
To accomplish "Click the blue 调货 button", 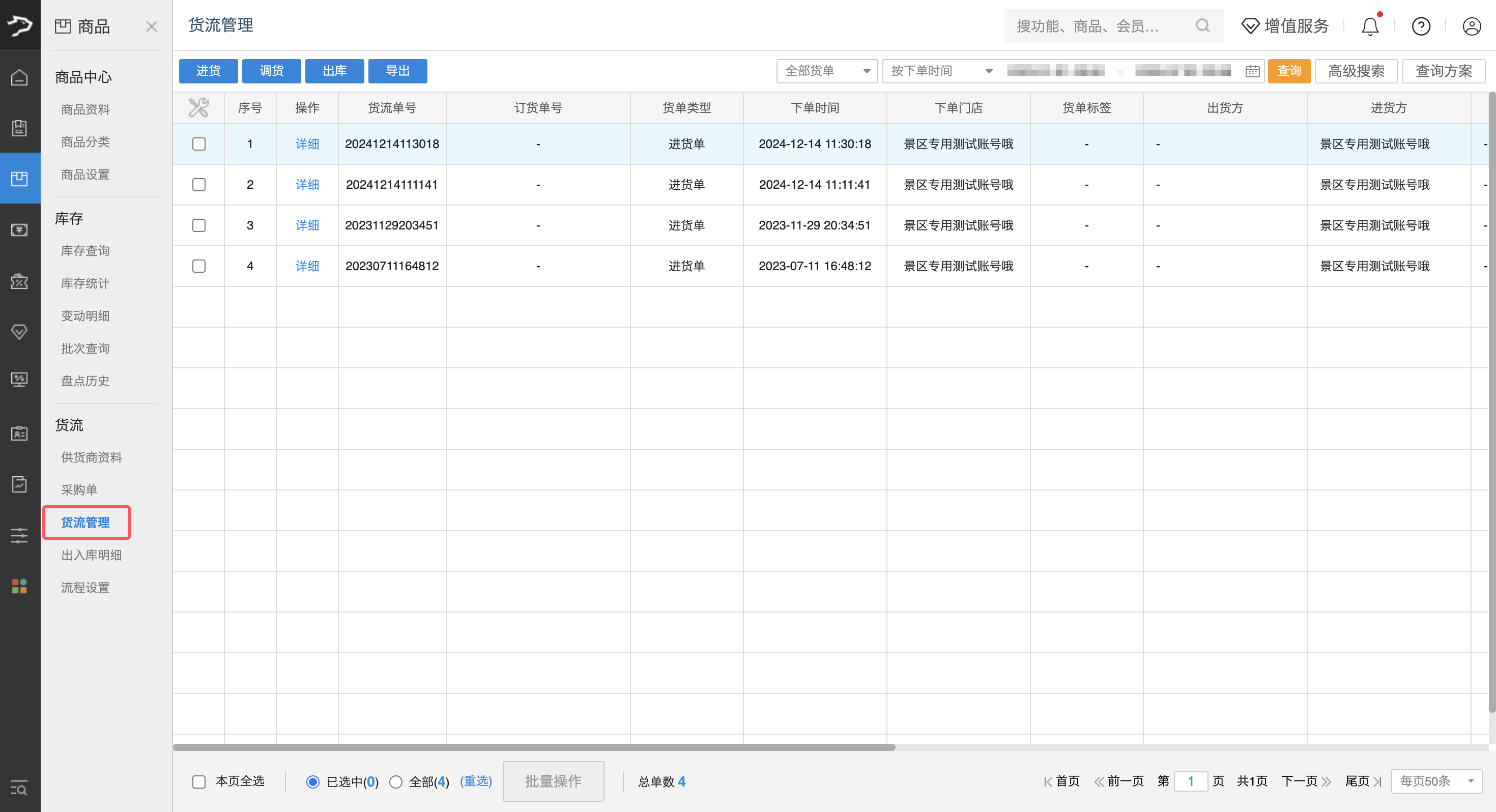I will (271, 71).
